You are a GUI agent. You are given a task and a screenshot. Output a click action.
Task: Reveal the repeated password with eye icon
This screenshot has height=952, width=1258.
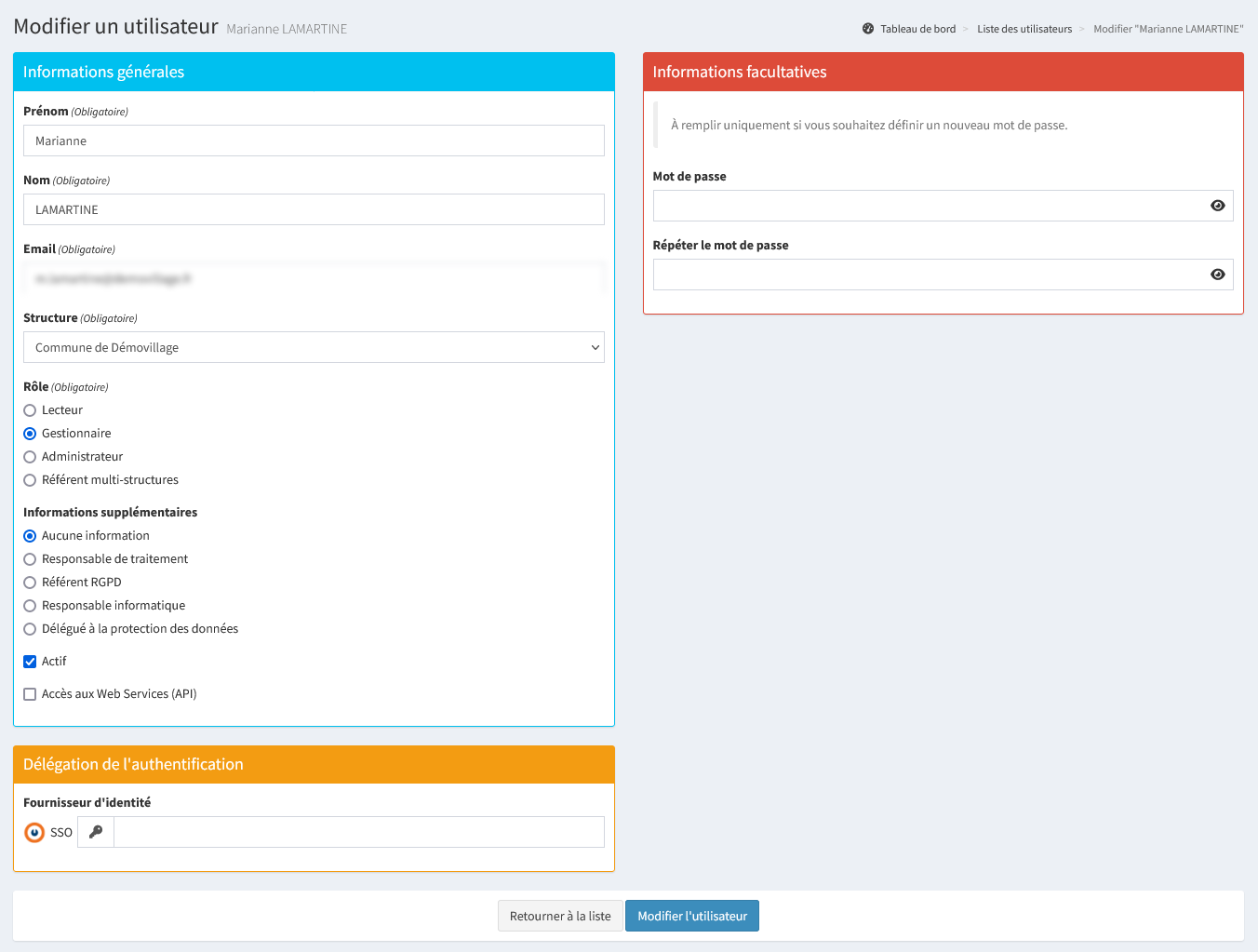(1217, 275)
